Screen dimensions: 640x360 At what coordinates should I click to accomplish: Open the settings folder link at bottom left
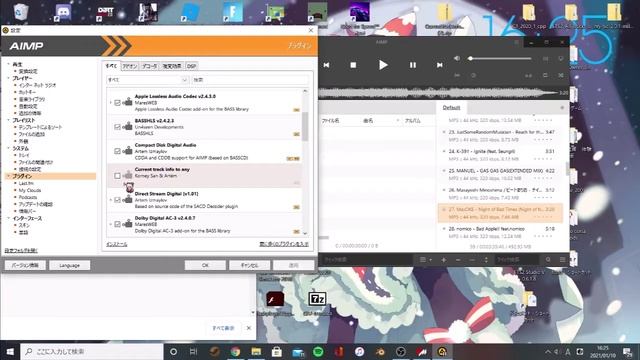[x=21, y=250]
